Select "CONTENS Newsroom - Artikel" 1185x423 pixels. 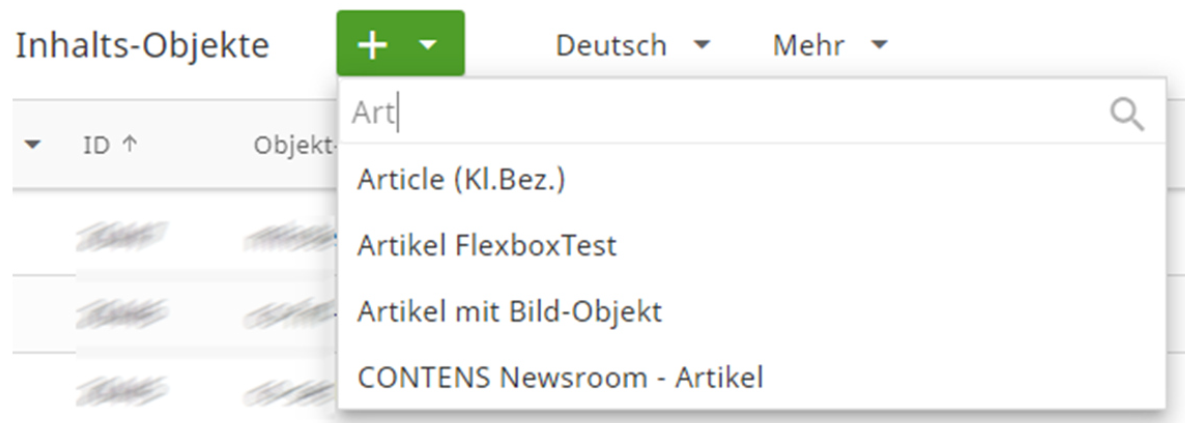point(560,377)
